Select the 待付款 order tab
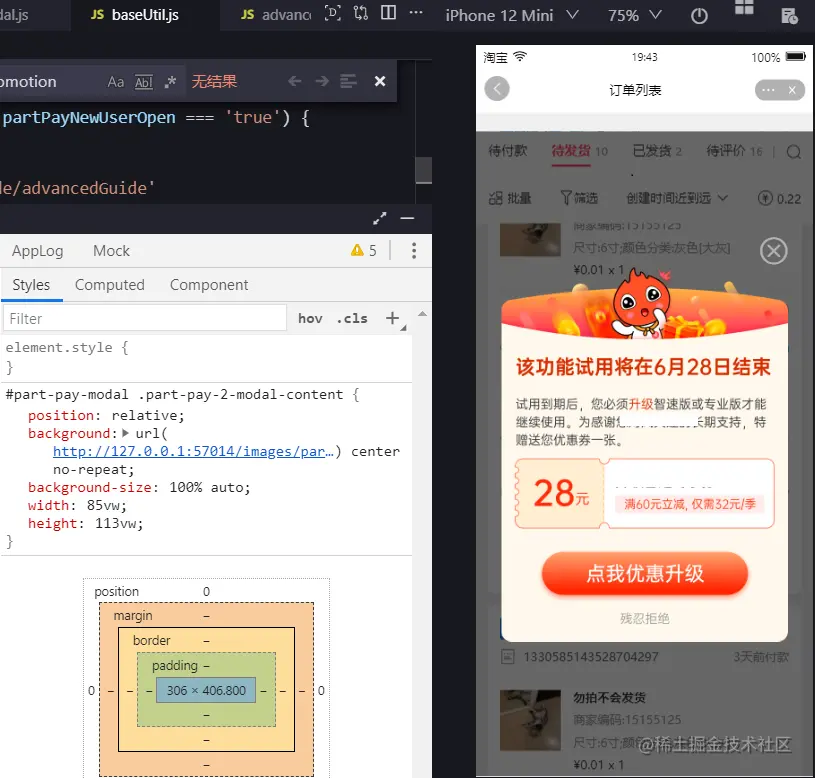 (508, 151)
